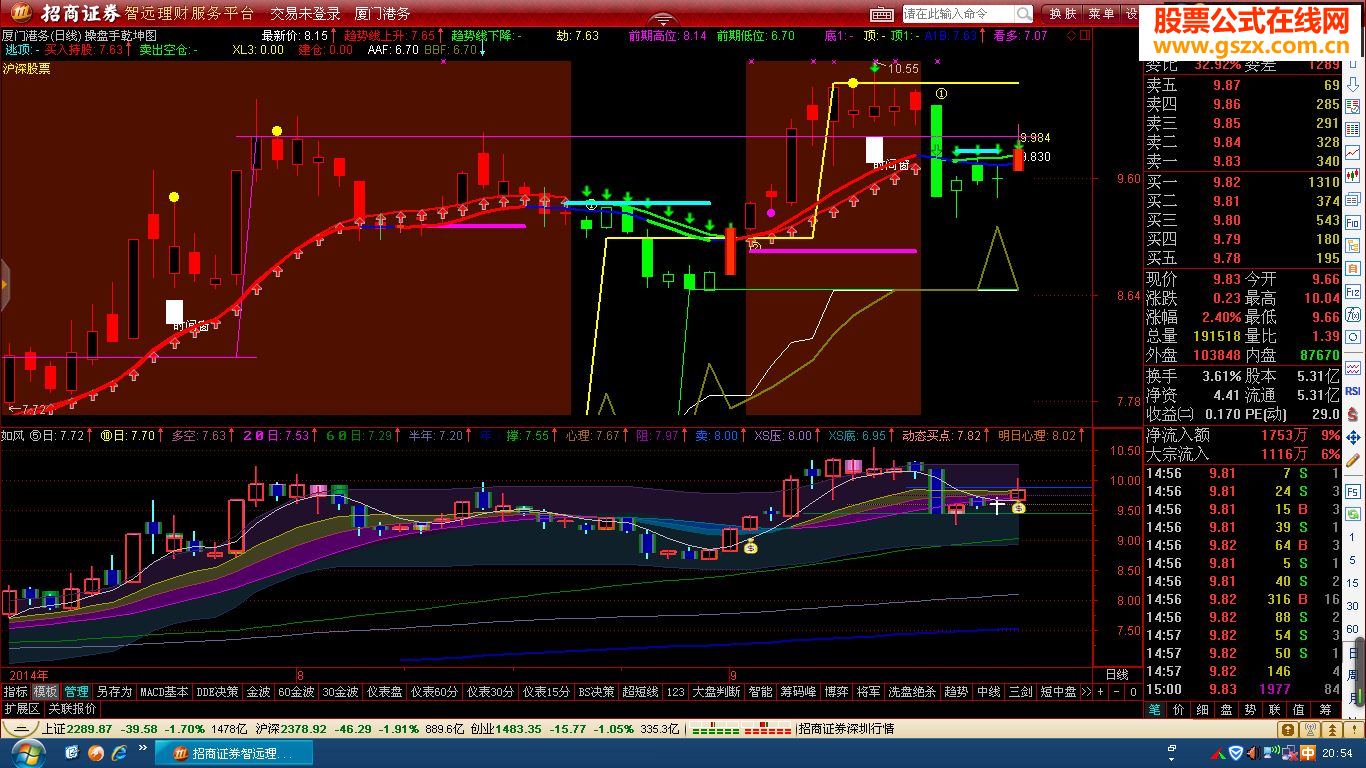1366x768 pixels.
Task: Click the antenna signal icon in status bar
Action: point(1310,729)
